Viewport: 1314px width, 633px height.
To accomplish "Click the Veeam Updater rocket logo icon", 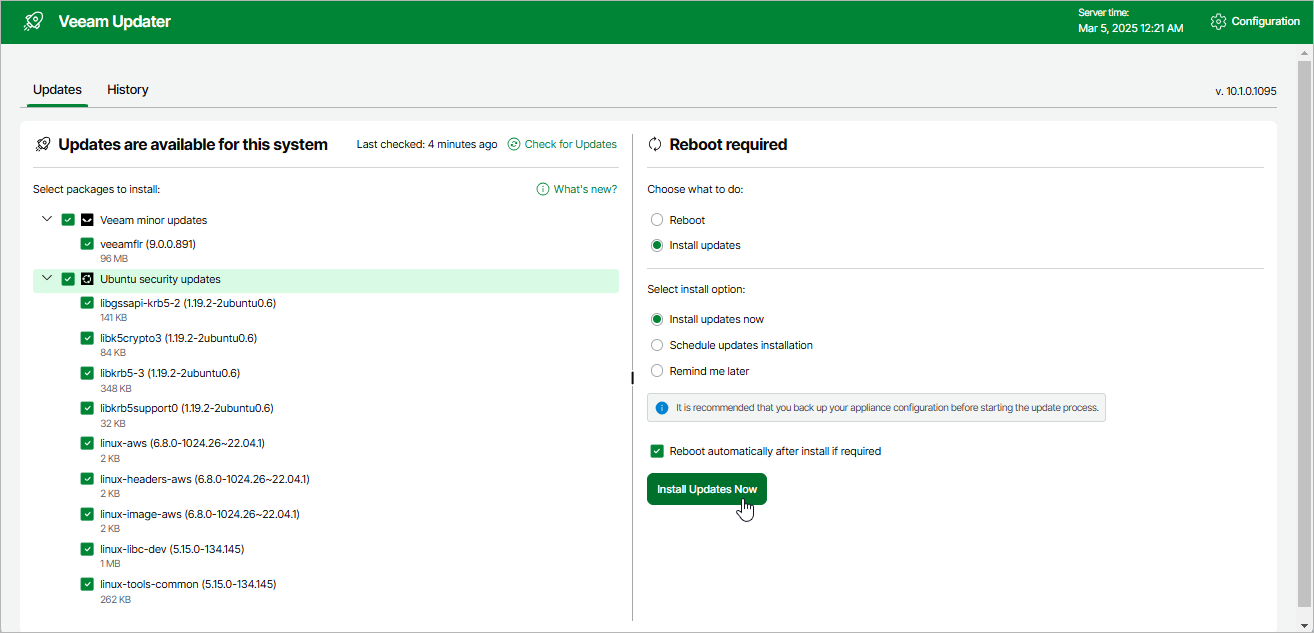I will [33, 21].
